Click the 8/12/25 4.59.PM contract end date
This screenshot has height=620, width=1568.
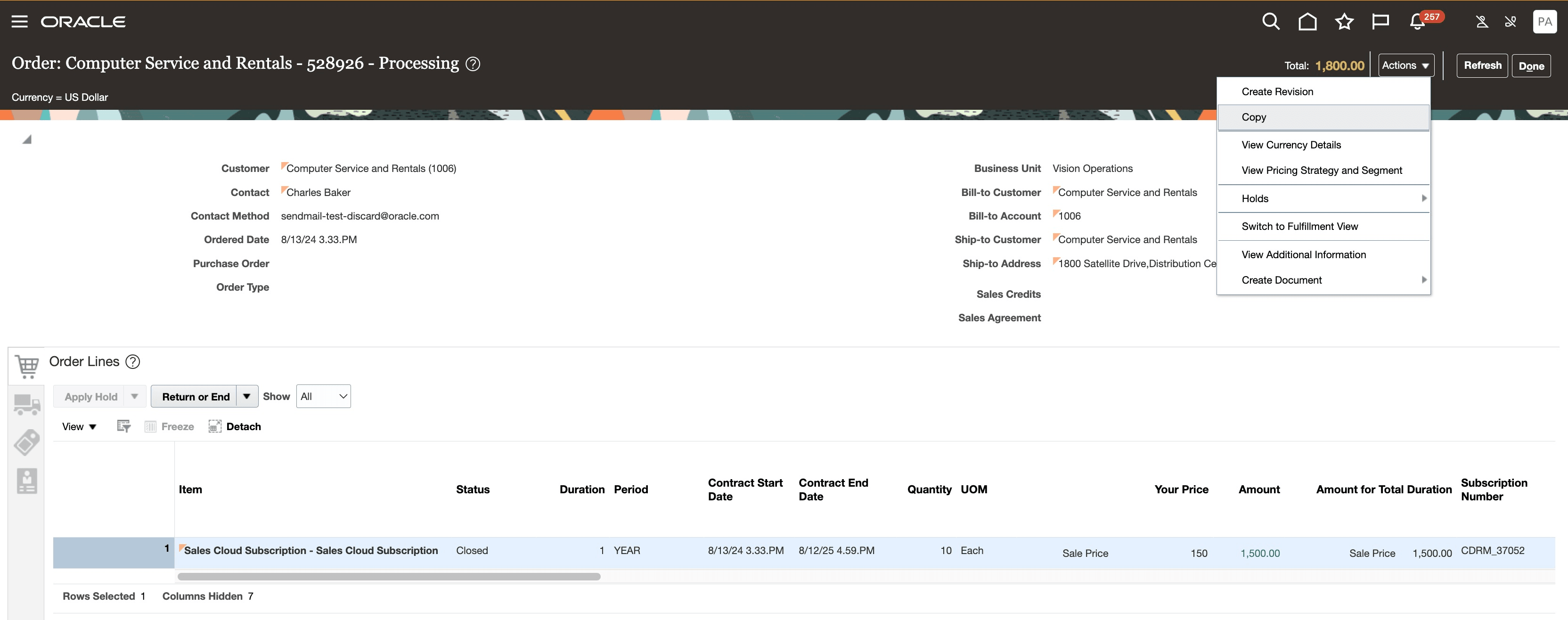point(836,551)
